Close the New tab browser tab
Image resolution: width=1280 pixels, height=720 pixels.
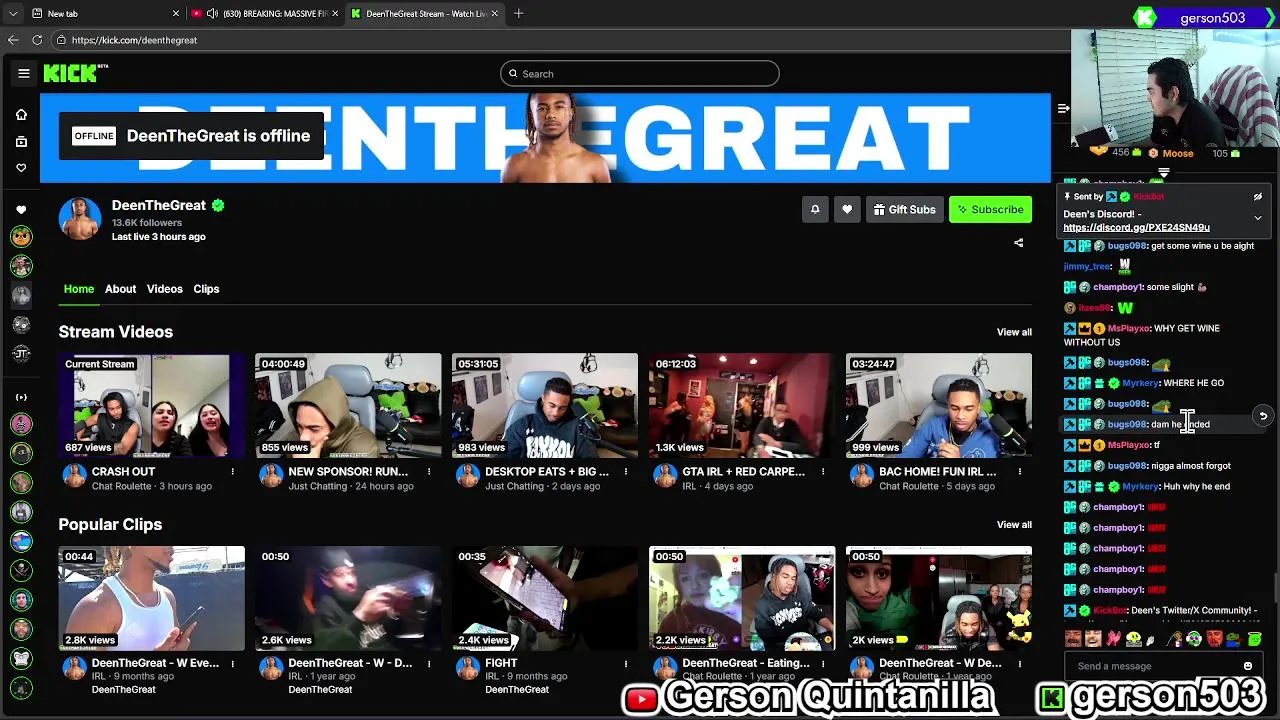pyautogui.click(x=176, y=14)
